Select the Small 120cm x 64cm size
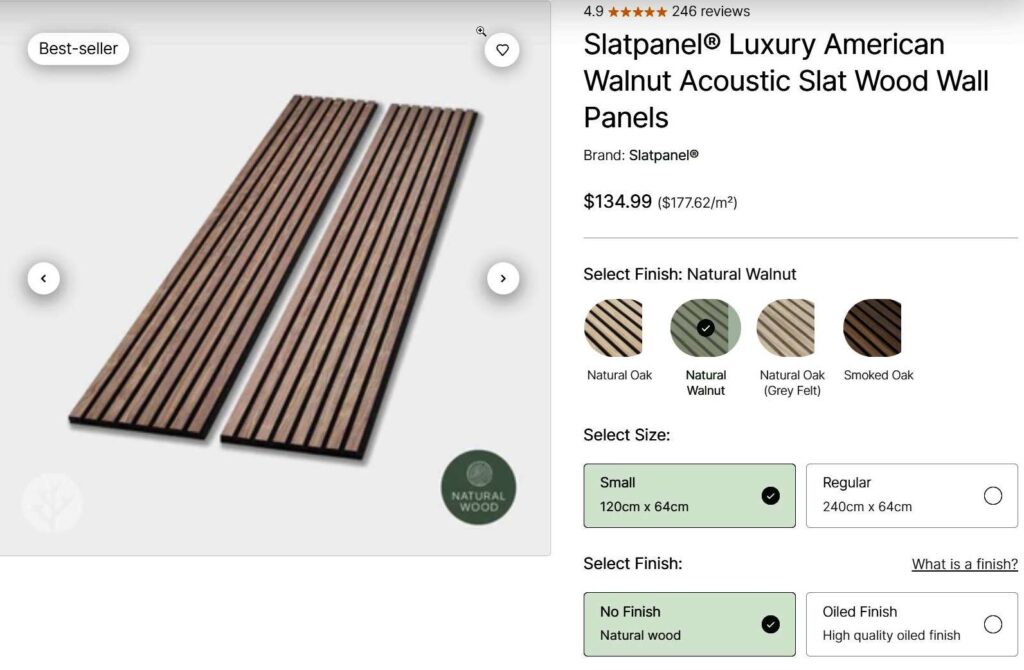The image size is (1024, 670). [x=689, y=495]
